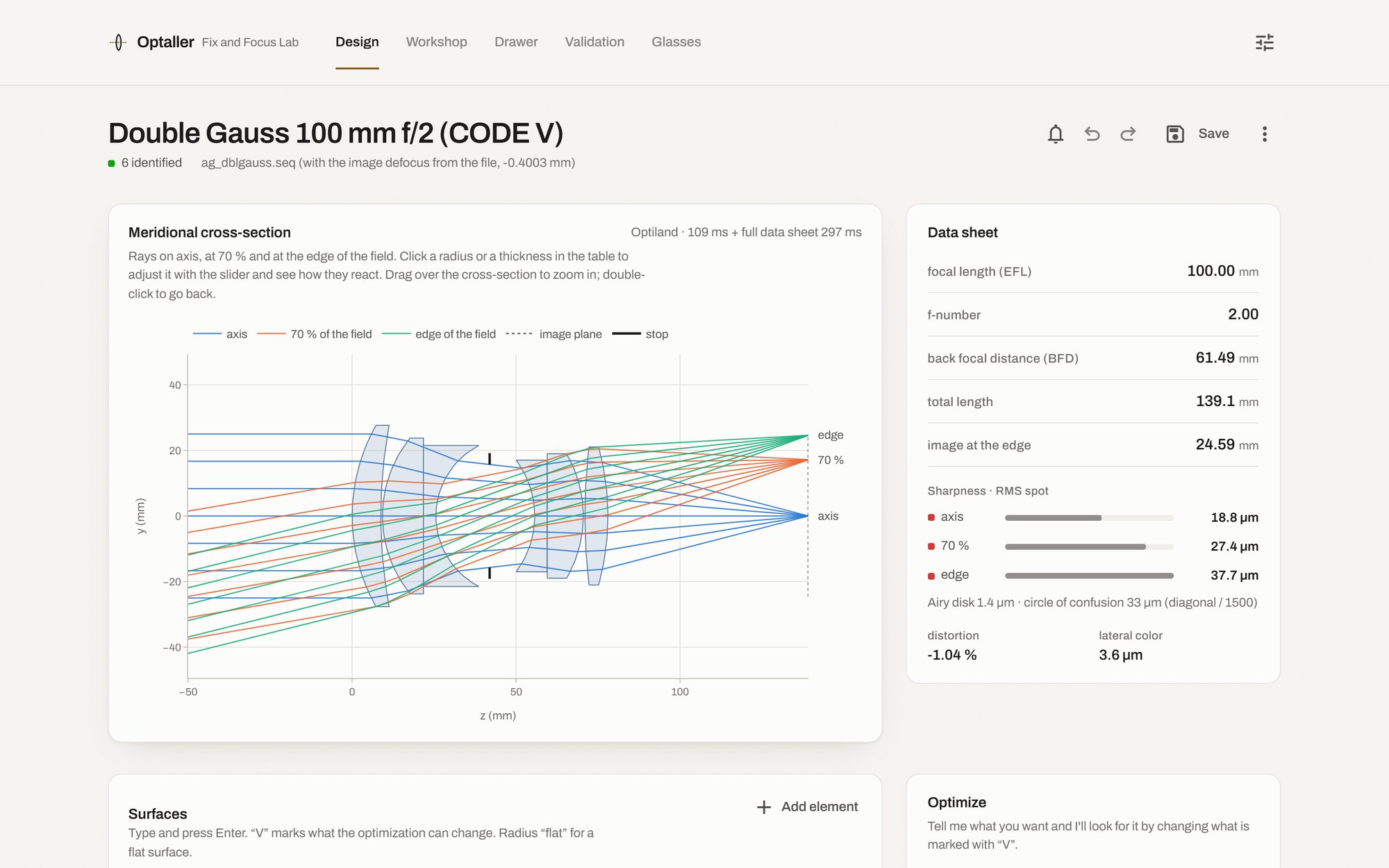Click the plus icon beside Add element
The image size is (1389, 868).
[764, 807]
